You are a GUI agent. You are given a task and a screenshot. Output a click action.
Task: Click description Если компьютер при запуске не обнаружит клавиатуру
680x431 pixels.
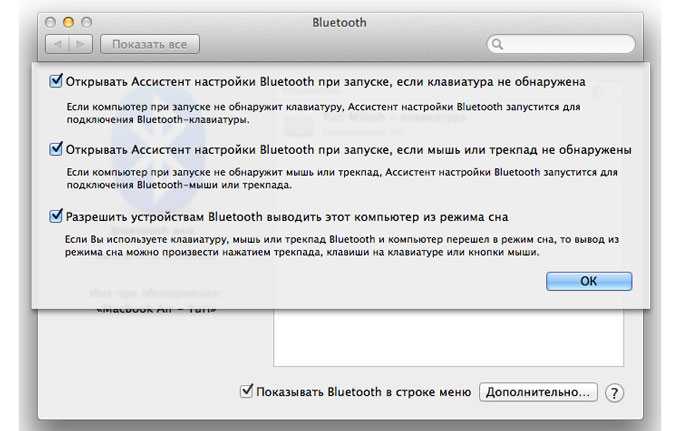click(x=323, y=113)
